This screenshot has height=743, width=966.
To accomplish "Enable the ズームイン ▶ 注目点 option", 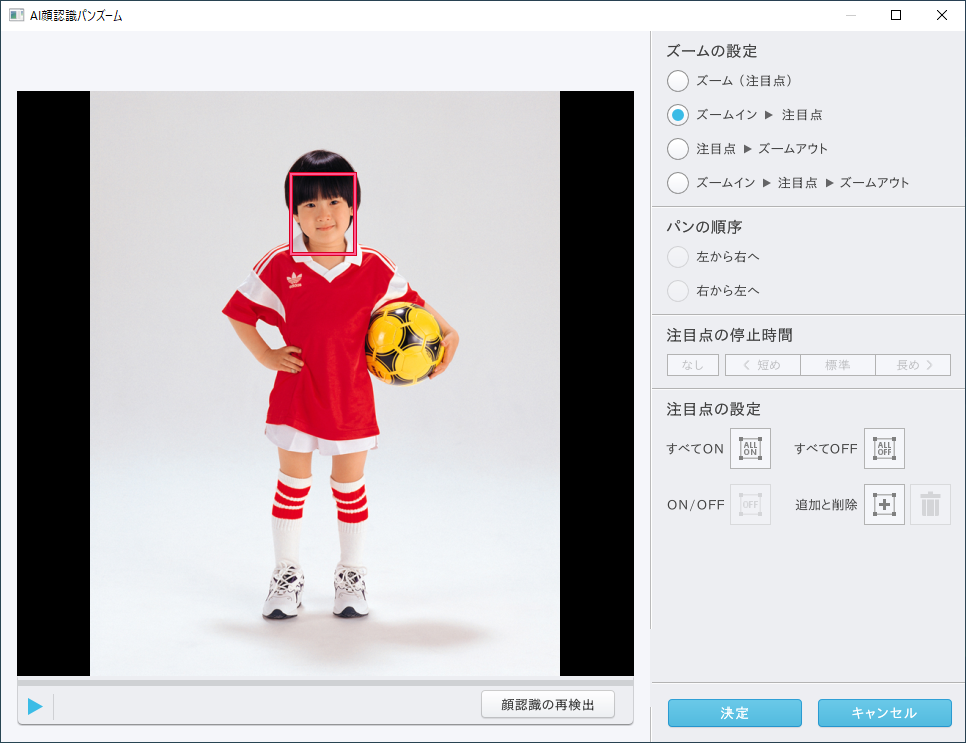I will tap(677, 114).
